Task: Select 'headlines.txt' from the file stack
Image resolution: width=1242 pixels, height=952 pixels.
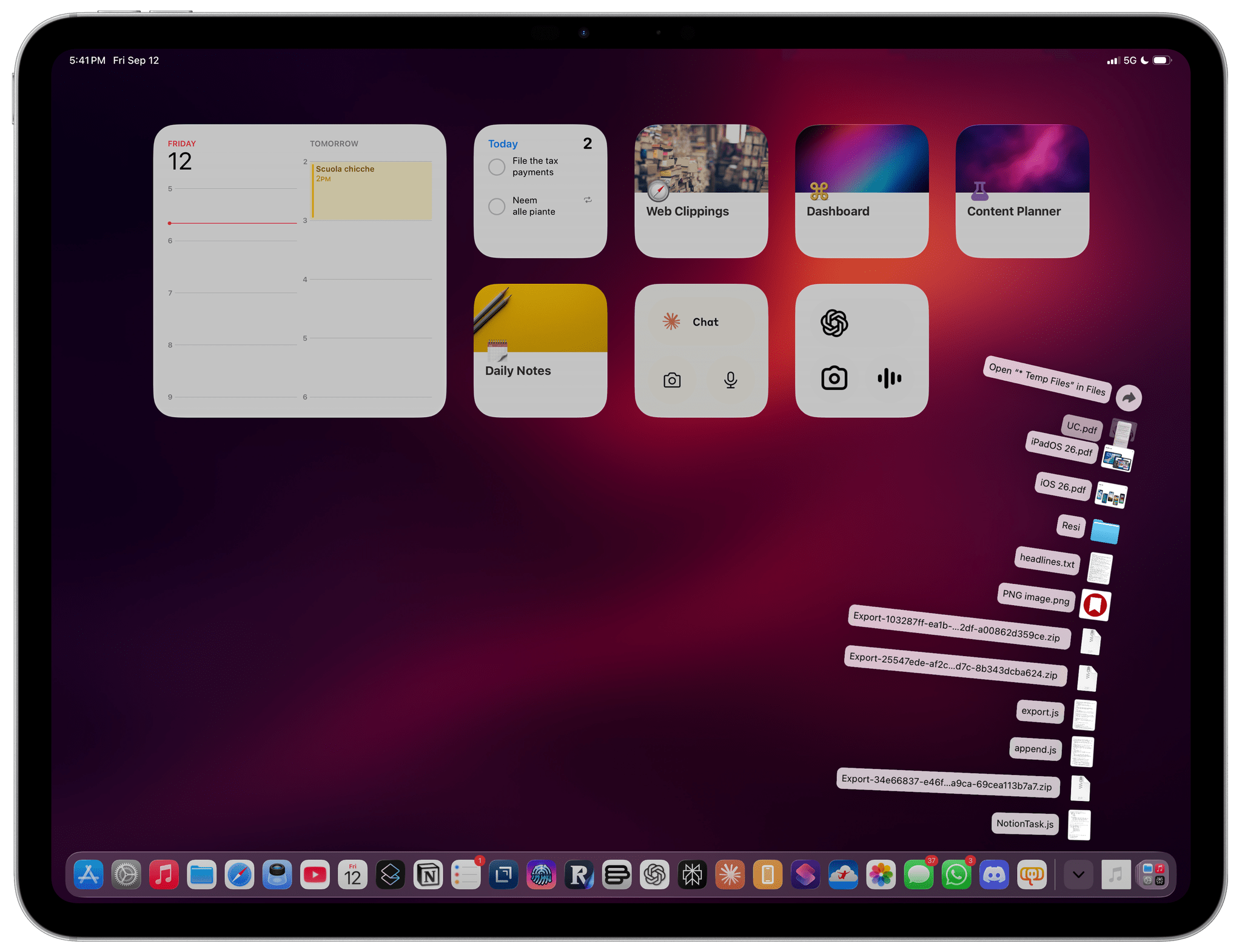Action: (1047, 560)
